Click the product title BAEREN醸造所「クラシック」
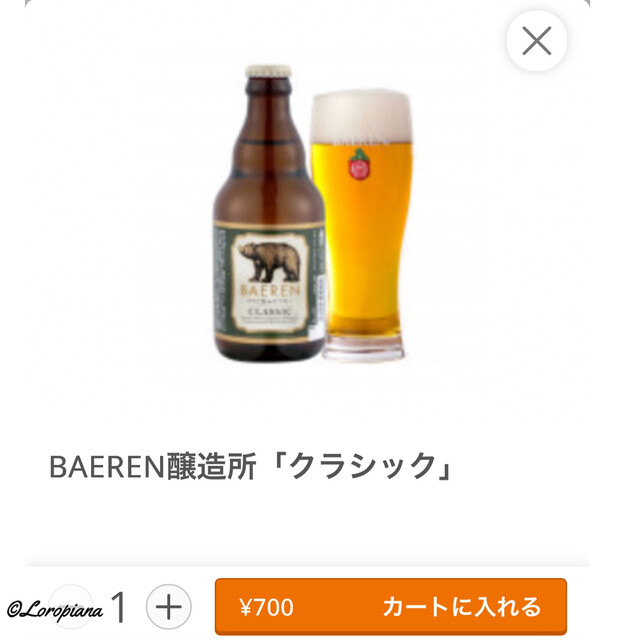This screenshot has width=640, height=640. click(251, 466)
